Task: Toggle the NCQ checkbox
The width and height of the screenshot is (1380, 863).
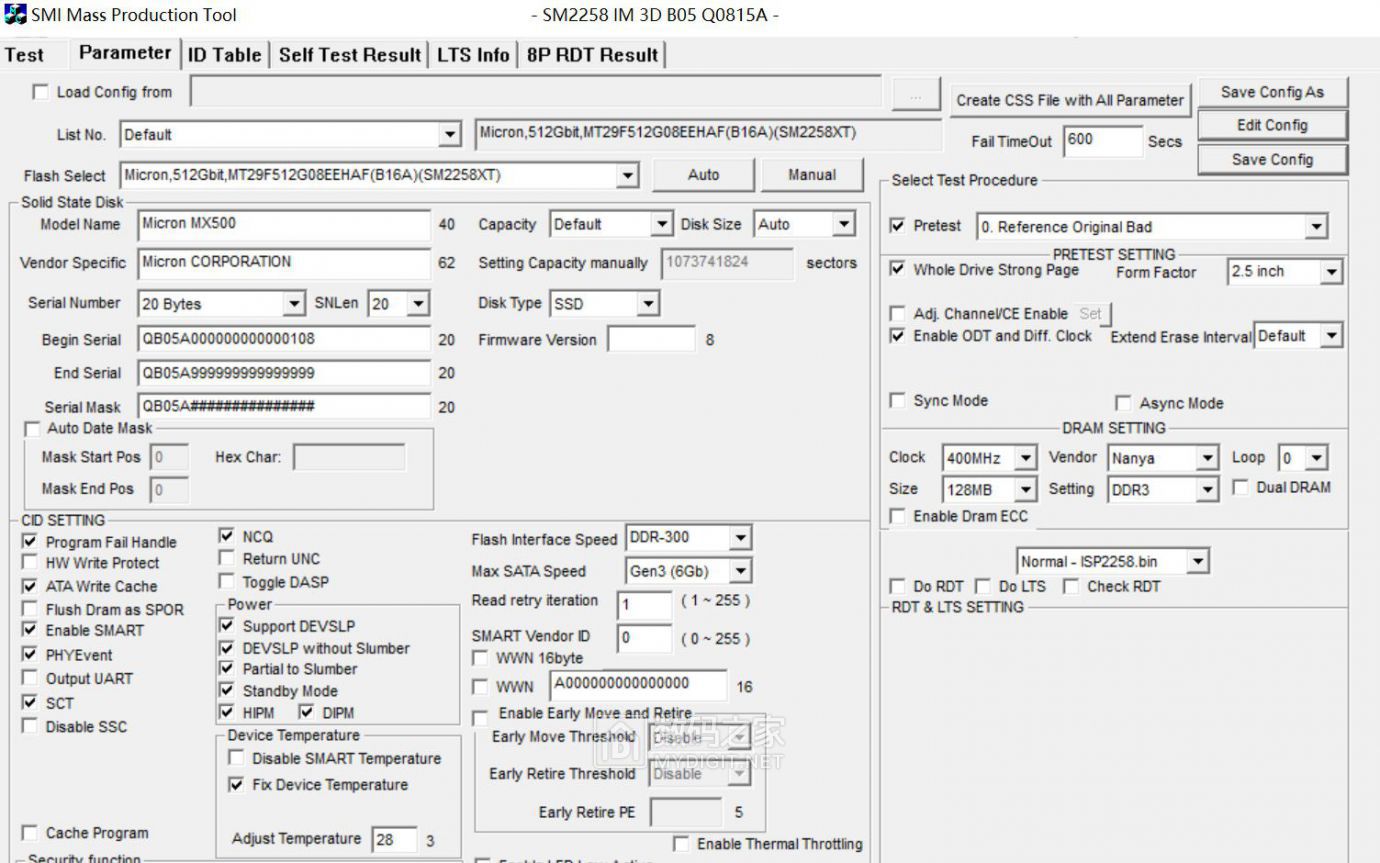Action: click(227, 536)
